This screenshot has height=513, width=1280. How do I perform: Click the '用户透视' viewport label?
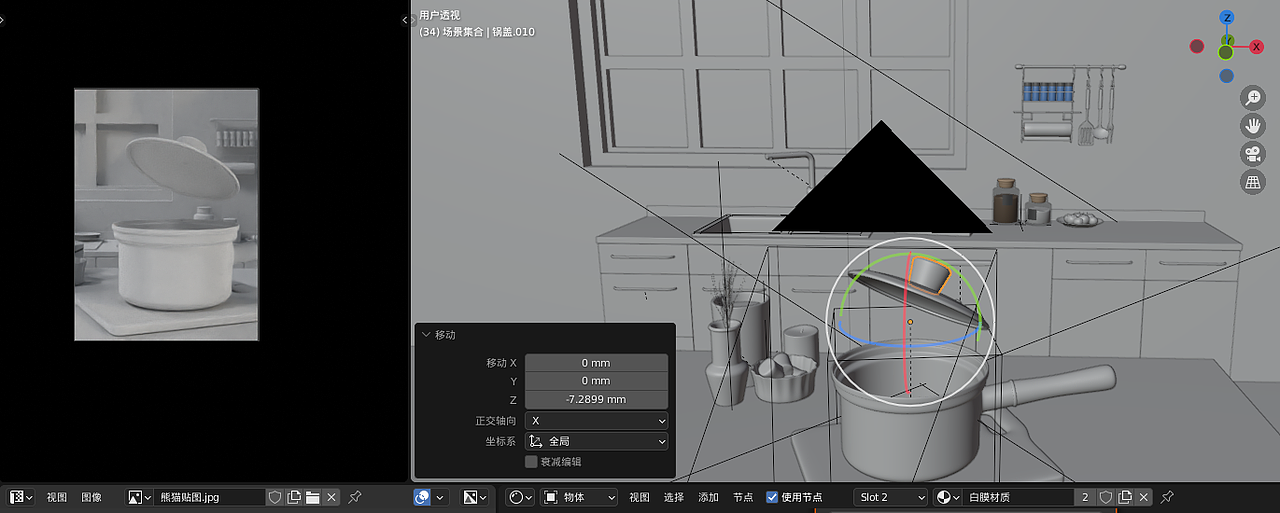[441, 15]
